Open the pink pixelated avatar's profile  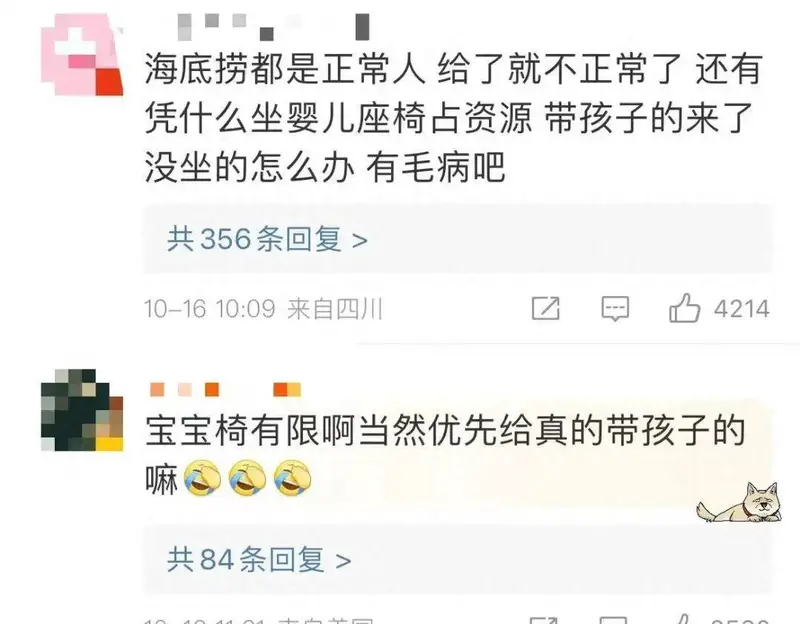point(82,55)
